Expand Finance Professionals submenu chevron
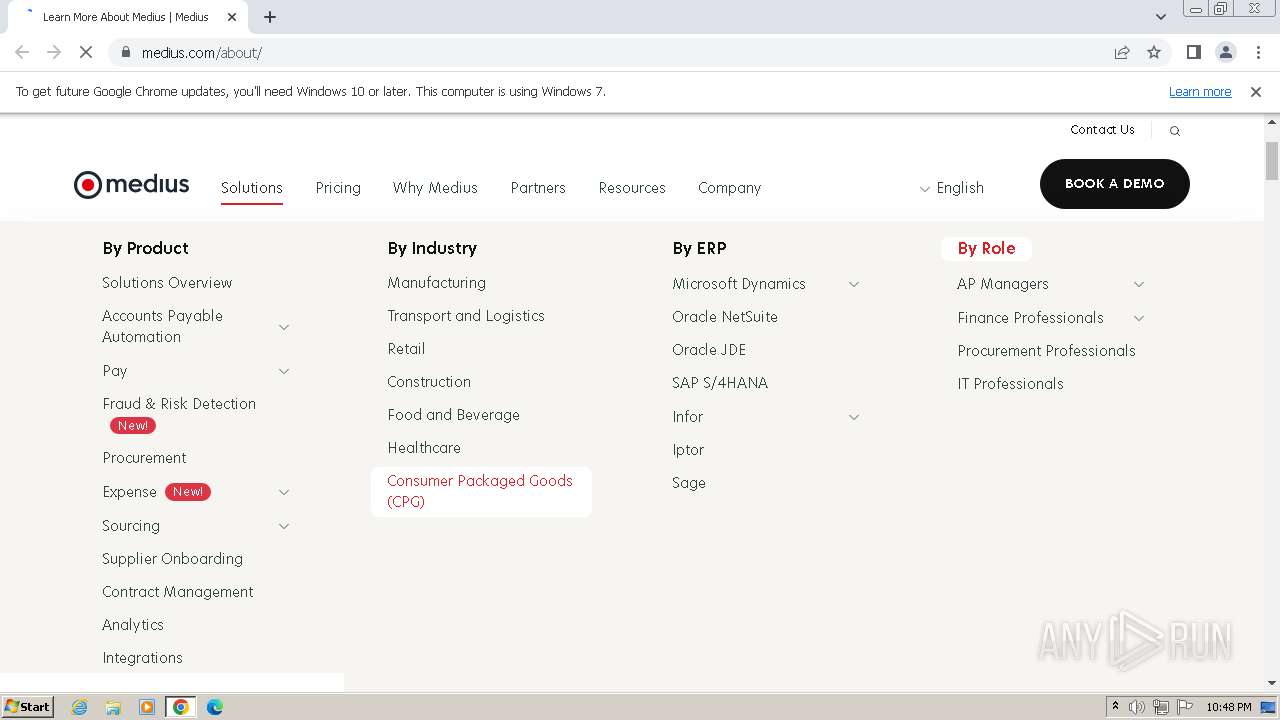 click(x=1139, y=318)
